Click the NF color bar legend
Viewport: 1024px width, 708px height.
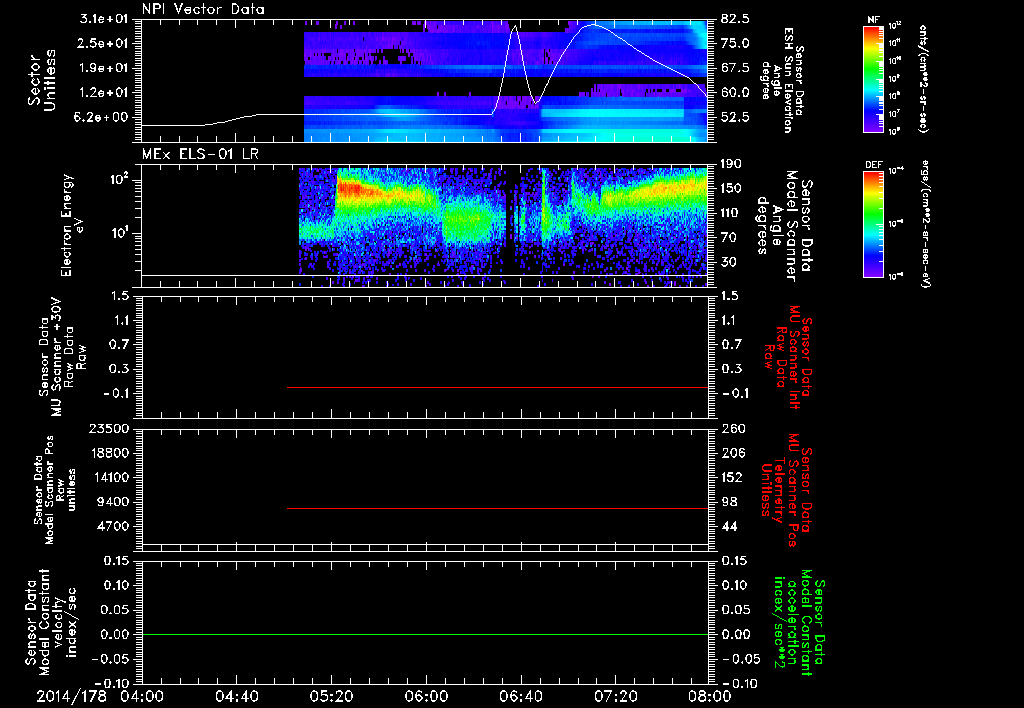[x=873, y=78]
